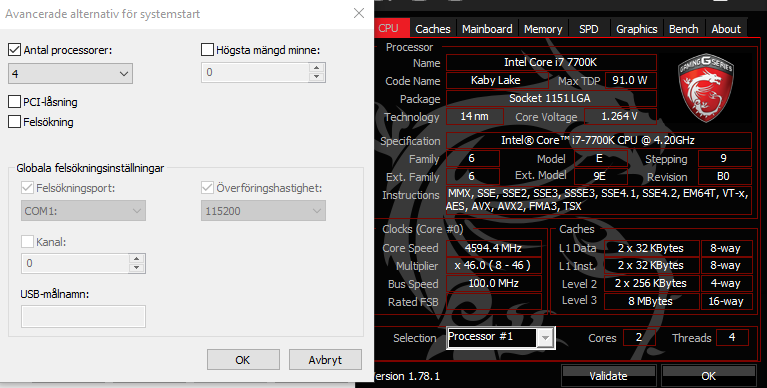767x388 pixels.
Task: Enable the Felsökning checkbox
Action: [x=15, y=121]
